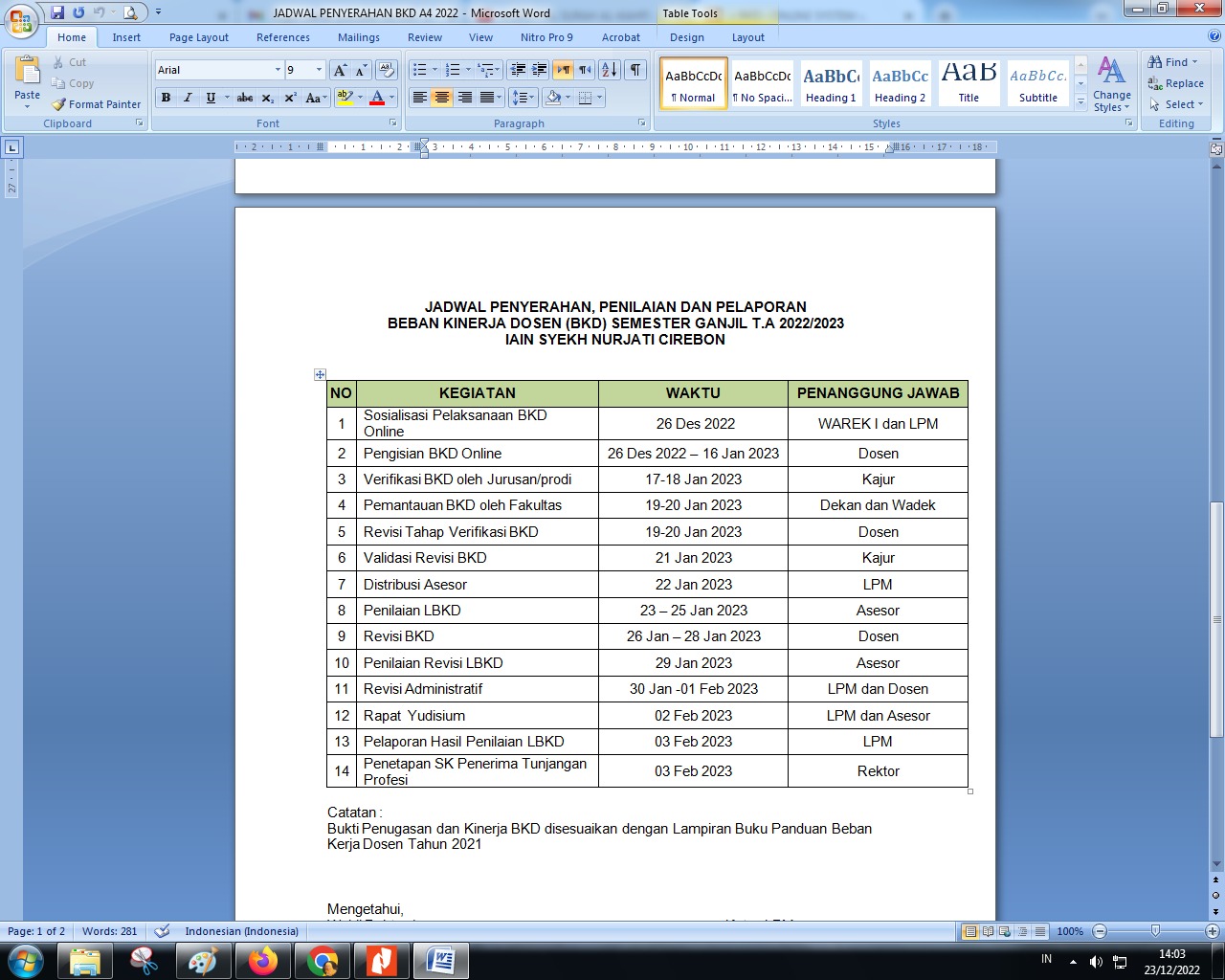1225x980 pixels.
Task: Open the Font dialog launcher
Action: (393, 123)
